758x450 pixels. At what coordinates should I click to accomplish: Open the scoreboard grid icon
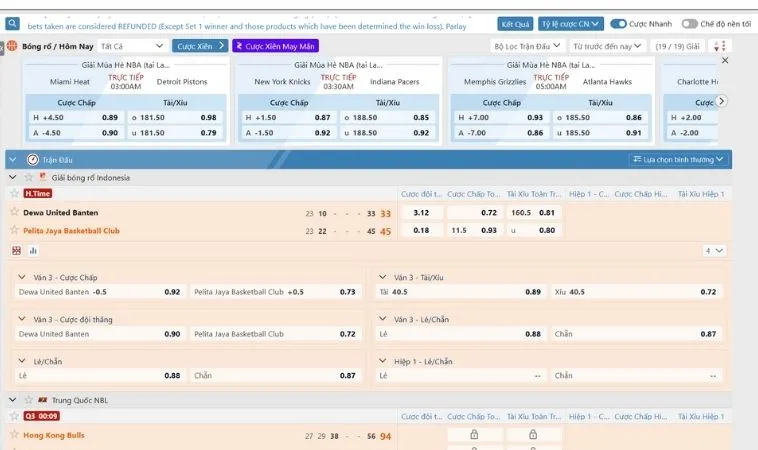point(16,250)
